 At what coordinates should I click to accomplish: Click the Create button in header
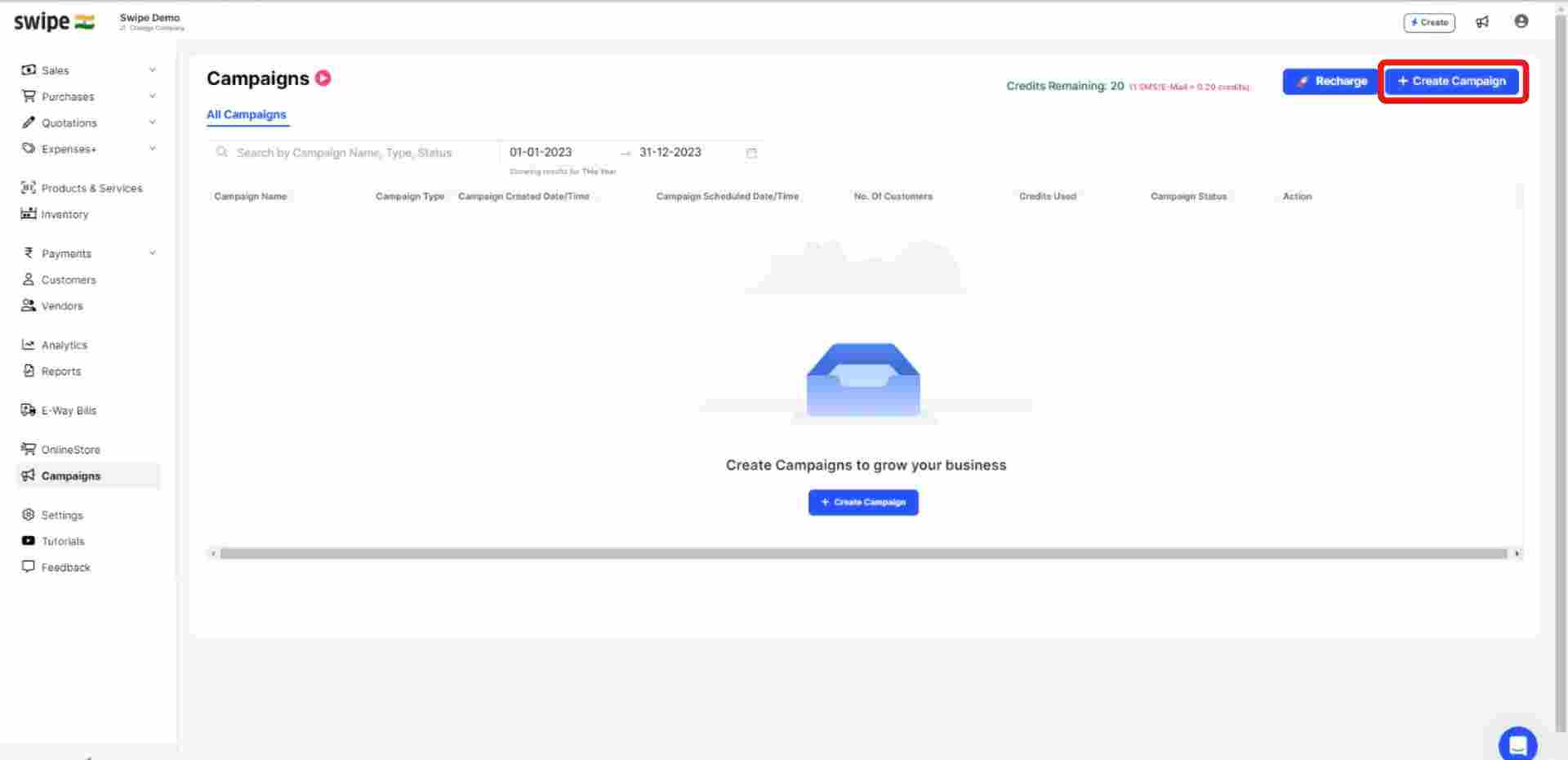(1429, 22)
